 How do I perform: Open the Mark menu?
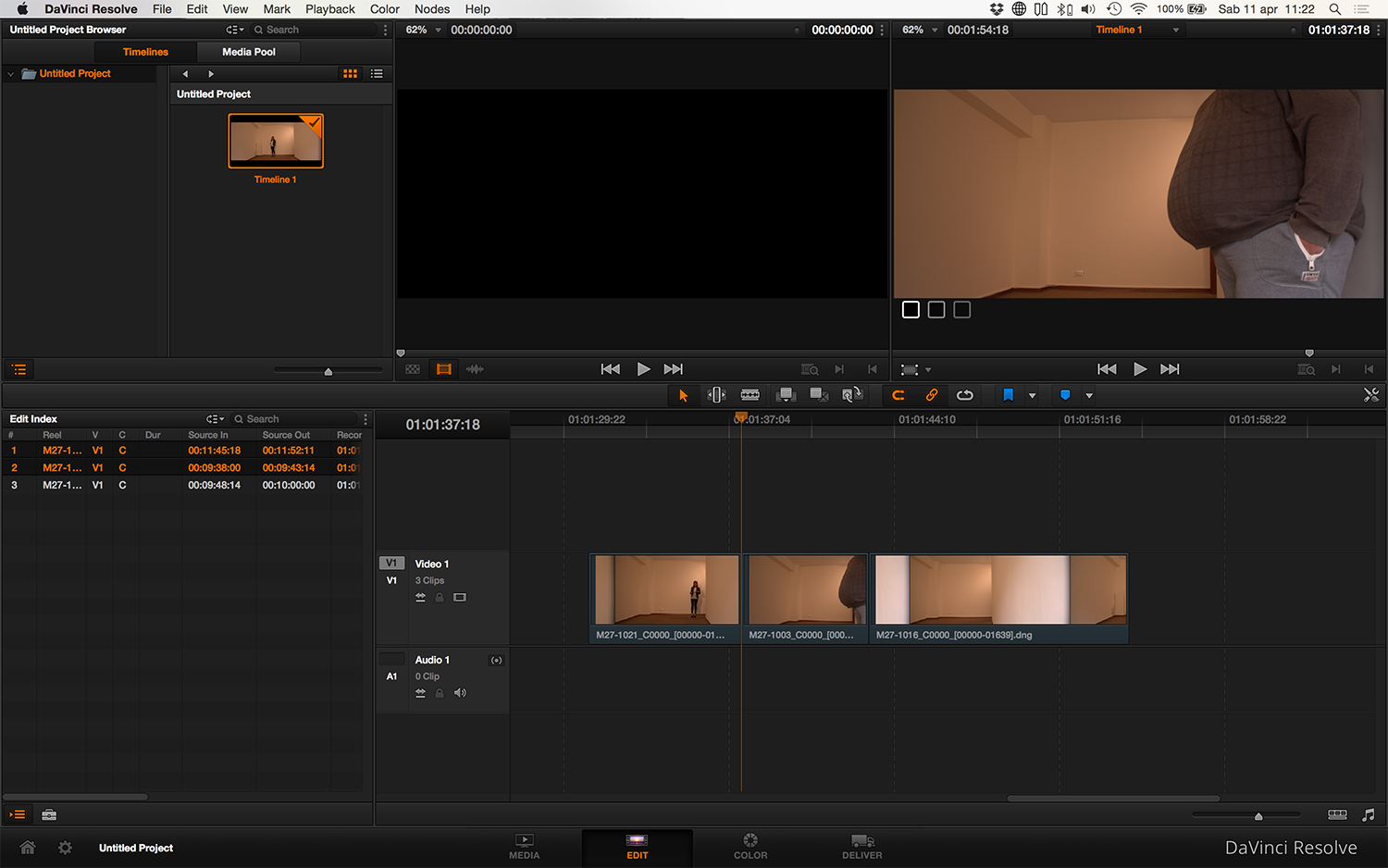coord(277,9)
